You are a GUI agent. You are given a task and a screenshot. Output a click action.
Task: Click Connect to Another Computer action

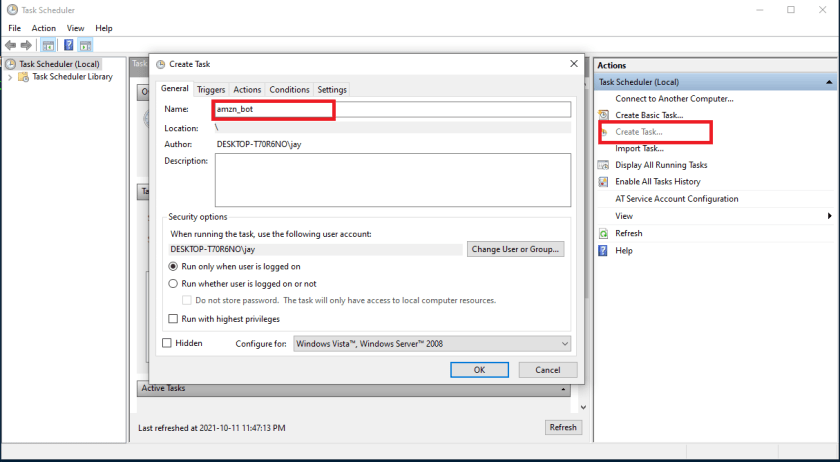(x=674, y=99)
